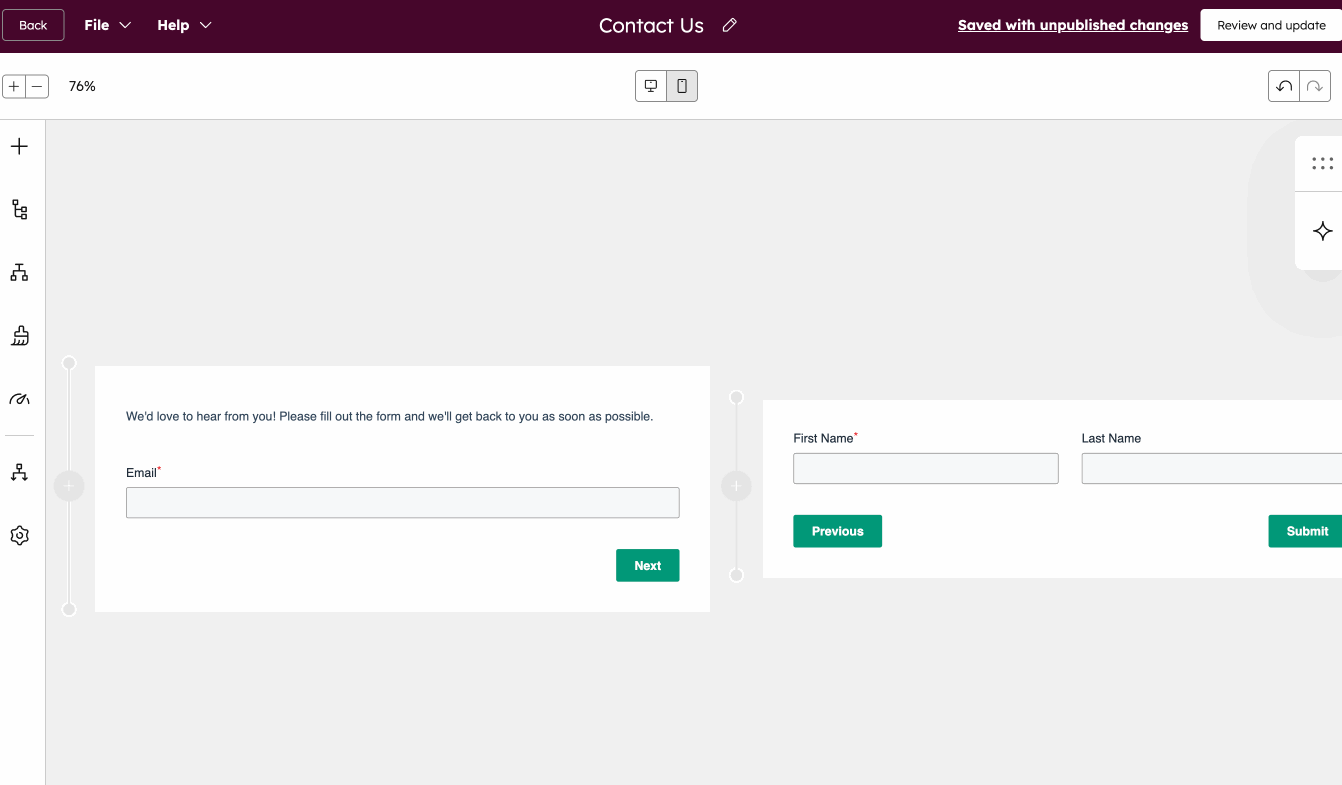1342x785 pixels.
Task: Click the six-dot drag handle panel
Action: (x=1323, y=163)
